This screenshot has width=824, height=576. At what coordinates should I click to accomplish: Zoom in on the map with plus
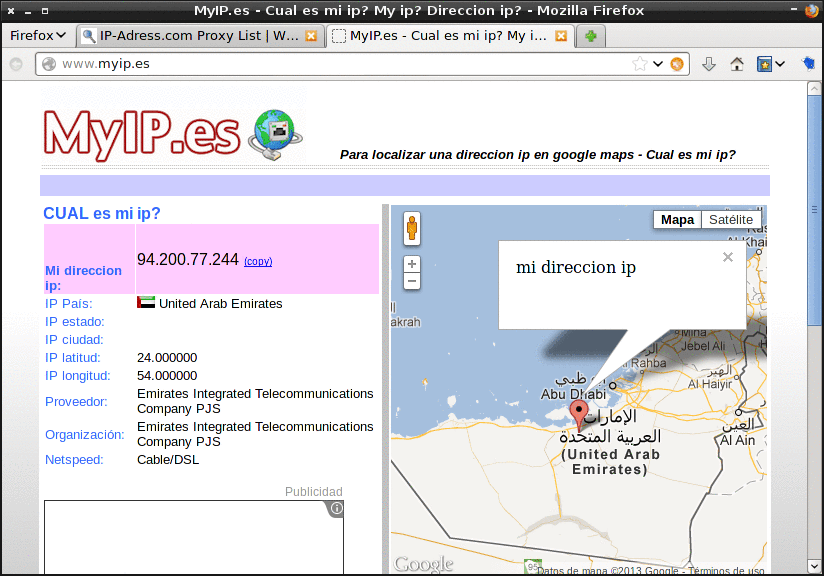tap(412, 264)
